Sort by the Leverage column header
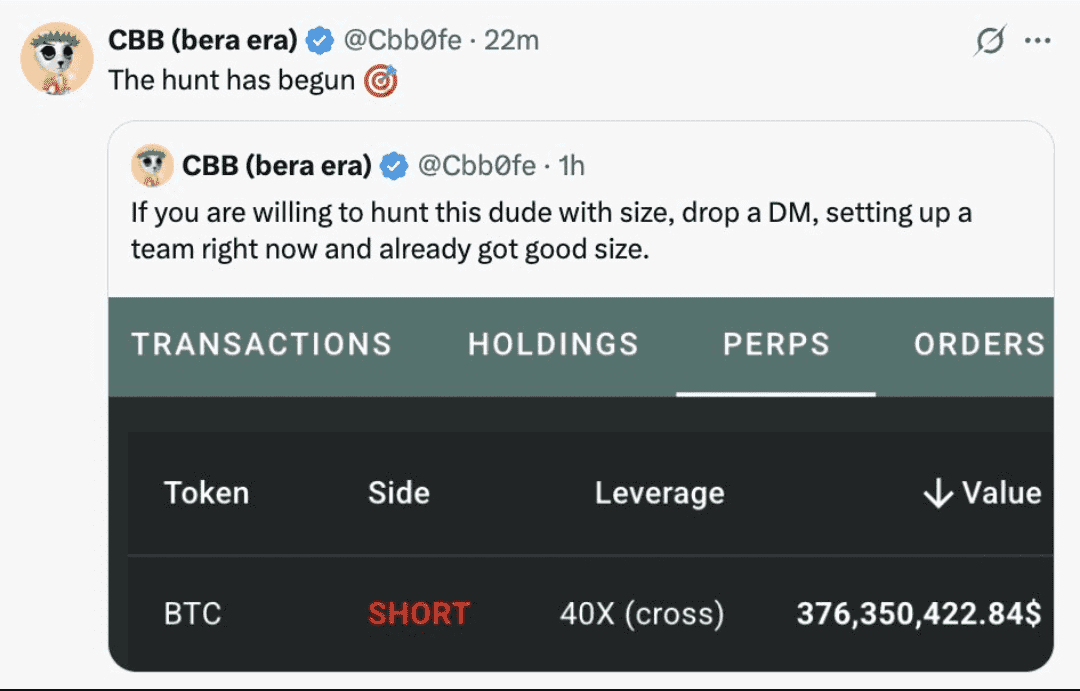 (659, 493)
